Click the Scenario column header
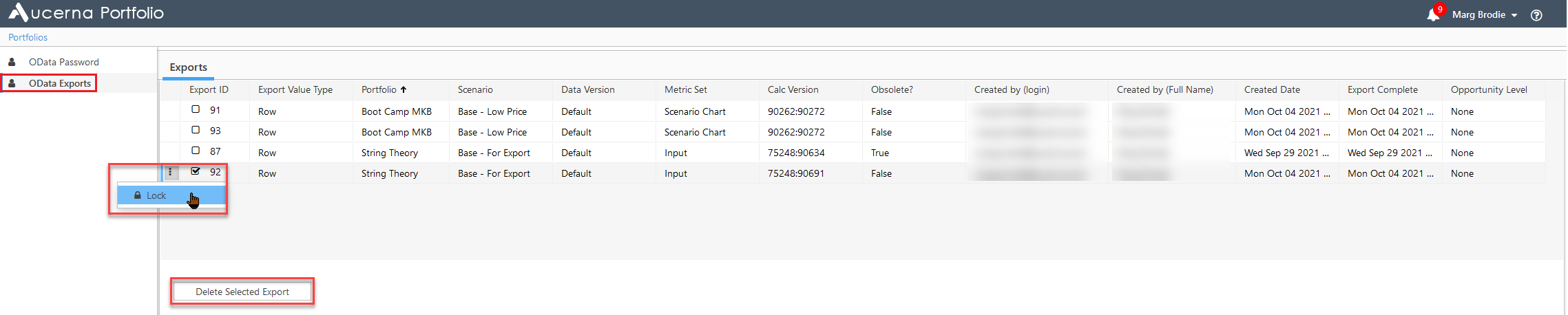 [x=475, y=89]
